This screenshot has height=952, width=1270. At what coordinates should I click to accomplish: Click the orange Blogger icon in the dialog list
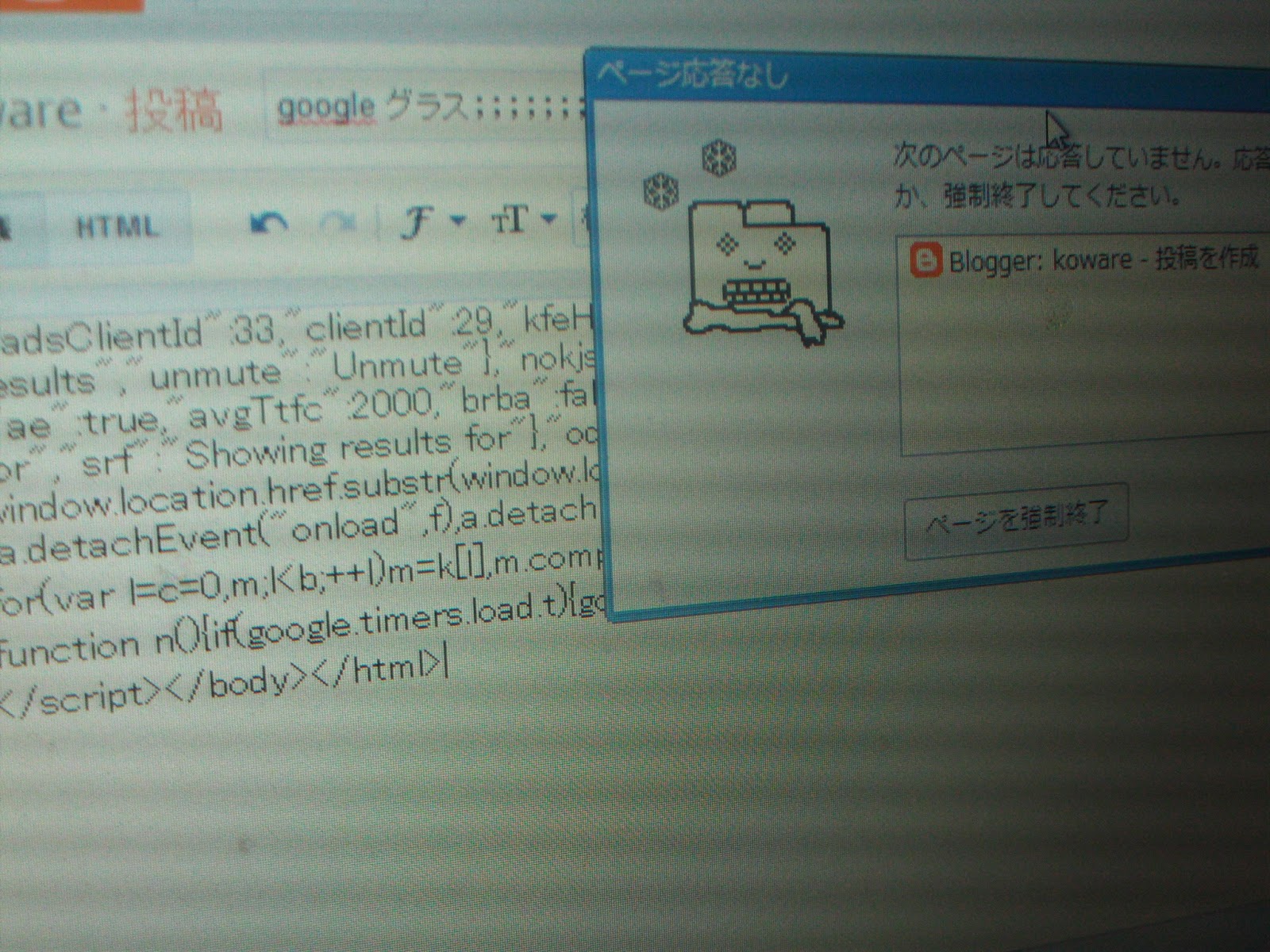[926, 260]
